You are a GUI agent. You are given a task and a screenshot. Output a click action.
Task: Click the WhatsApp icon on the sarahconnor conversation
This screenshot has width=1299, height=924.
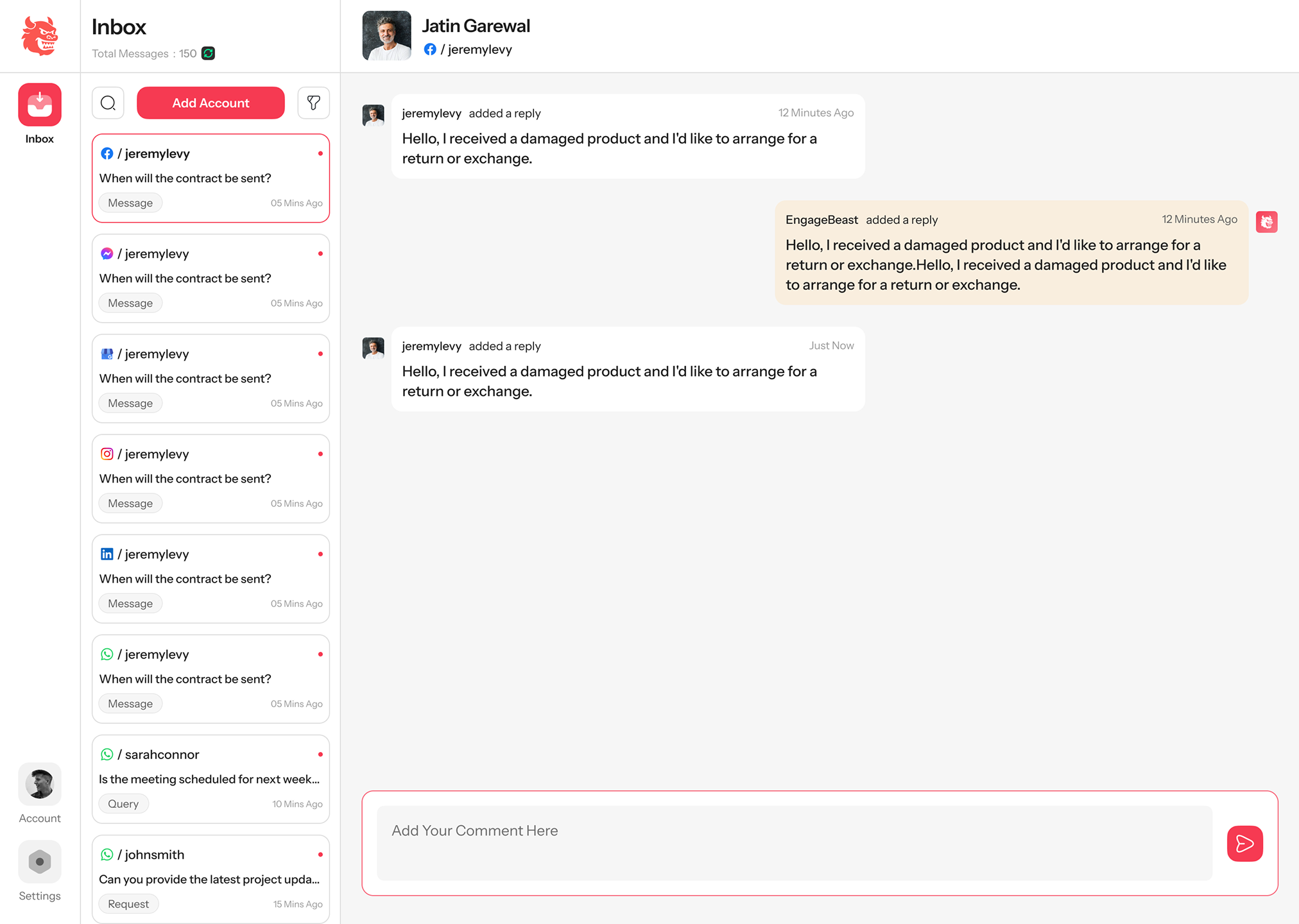click(x=107, y=754)
